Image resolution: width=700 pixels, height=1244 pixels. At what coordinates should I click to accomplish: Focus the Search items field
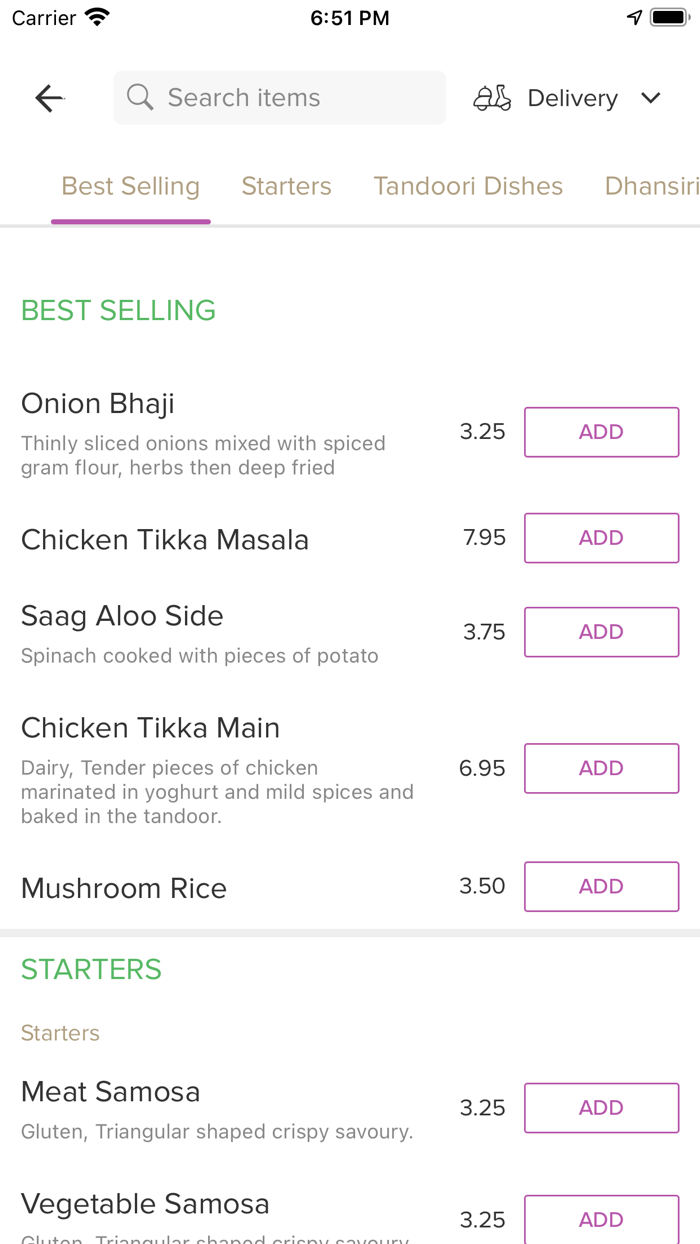coord(290,98)
